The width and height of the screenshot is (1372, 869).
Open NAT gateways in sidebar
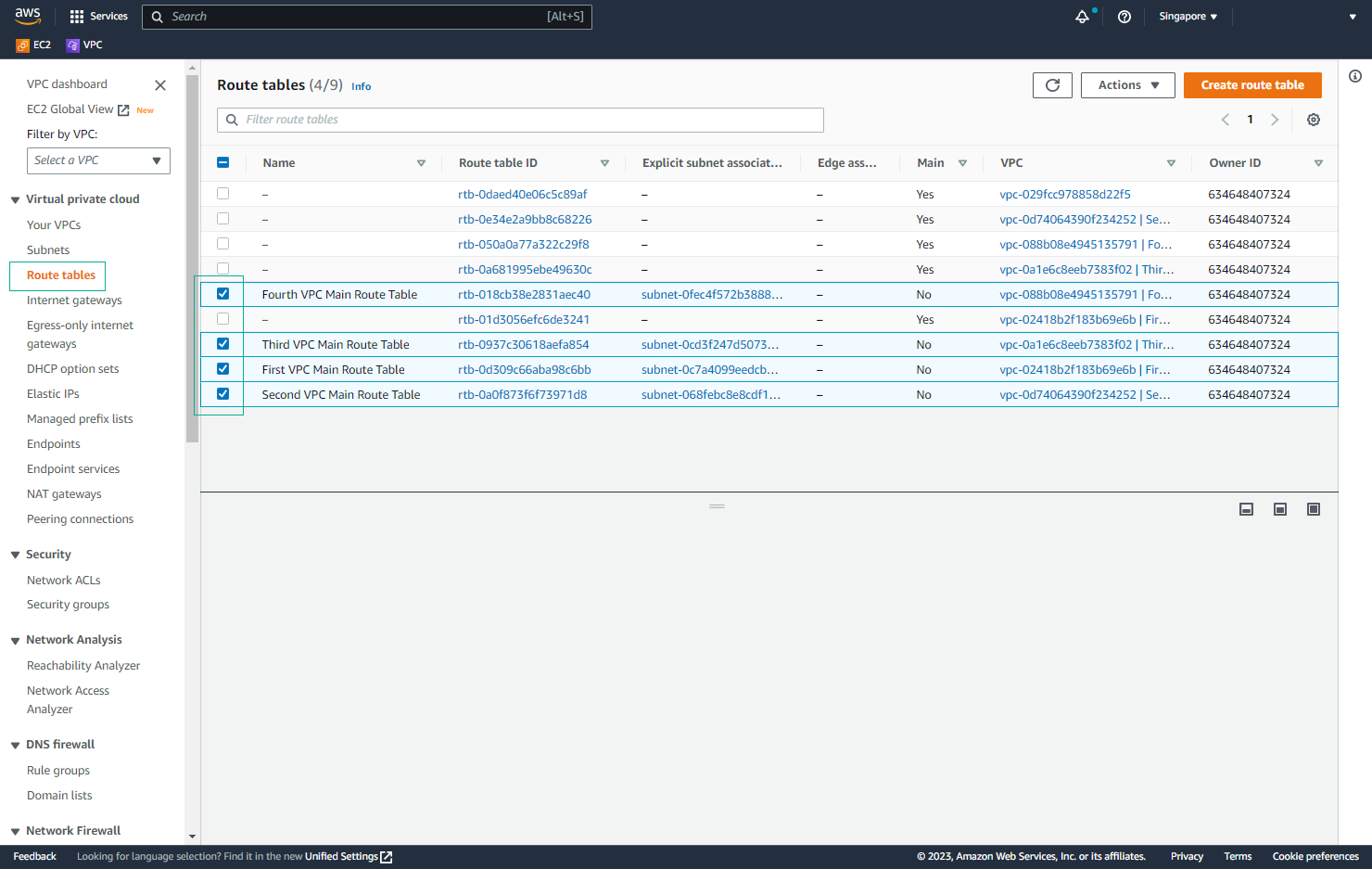pos(64,494)
